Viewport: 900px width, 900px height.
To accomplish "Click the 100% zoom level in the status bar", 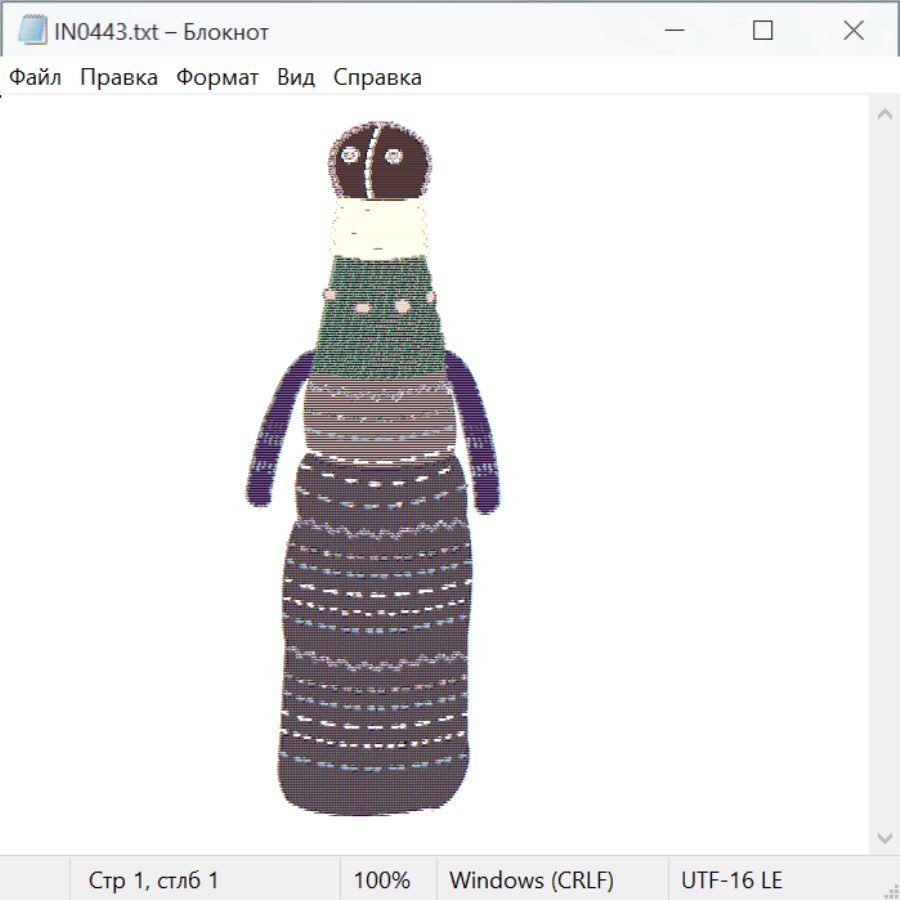I will pyautogui.click(x=382, y=881).
